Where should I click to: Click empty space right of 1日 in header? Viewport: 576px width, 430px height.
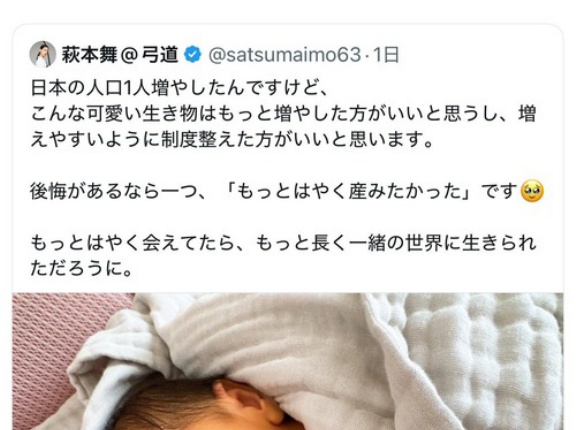pyautogui.click(x=478, y=55)
